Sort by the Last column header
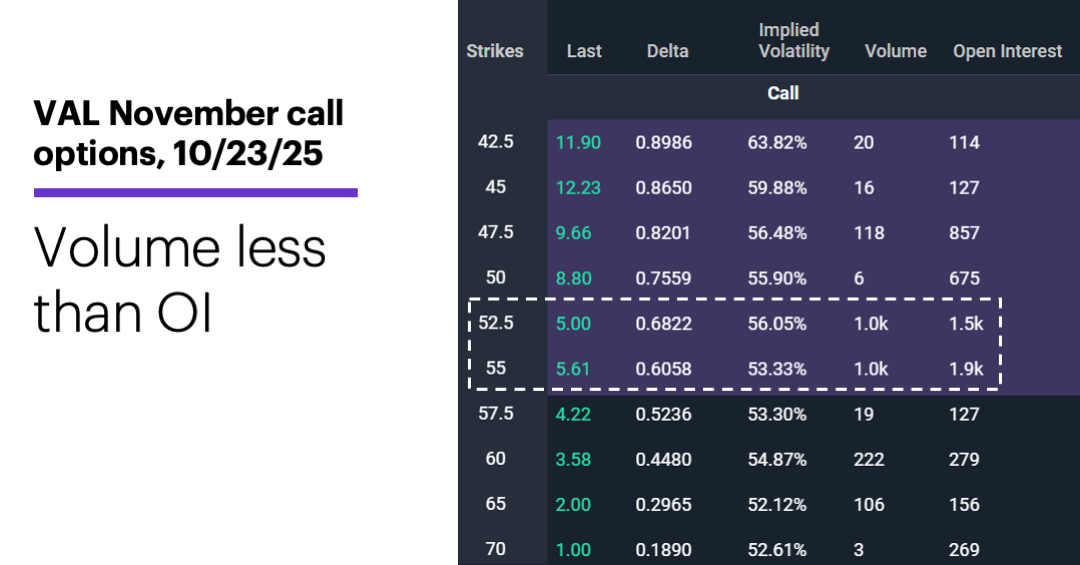The height and width of the screenshot is (565, 1080). (x=584, y=51)
